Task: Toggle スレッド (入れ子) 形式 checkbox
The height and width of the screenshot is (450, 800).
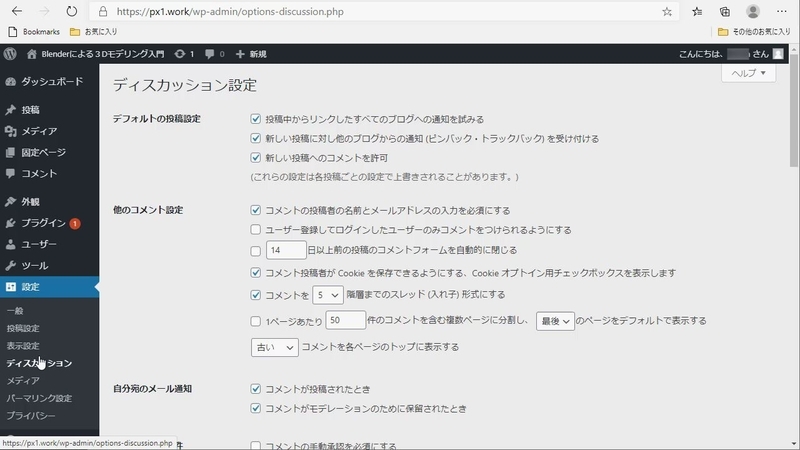Action: click(256, 295)
